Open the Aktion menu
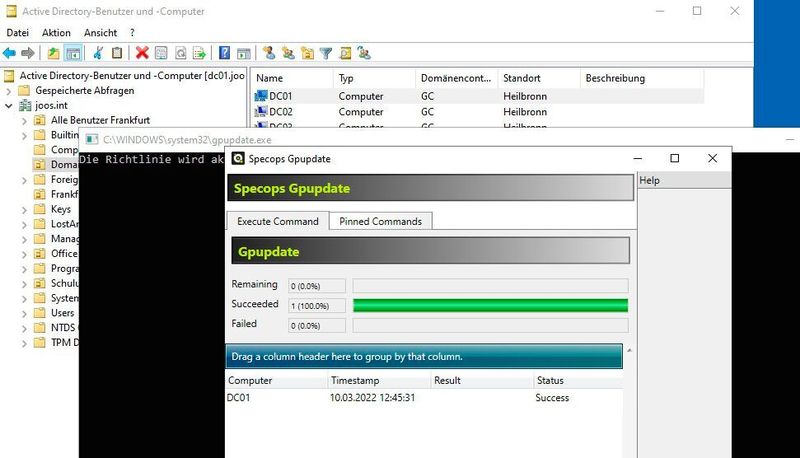 pyautogui.click(x=56, y=33)
